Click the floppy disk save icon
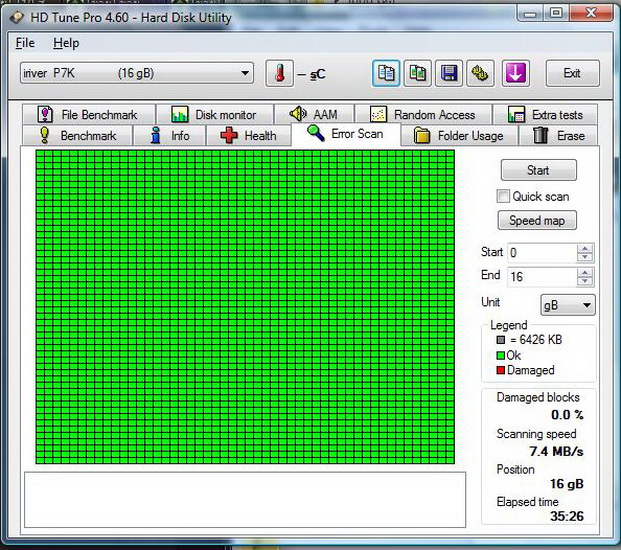The height and width of the screenshot is (550, 621). coord(450,73)
